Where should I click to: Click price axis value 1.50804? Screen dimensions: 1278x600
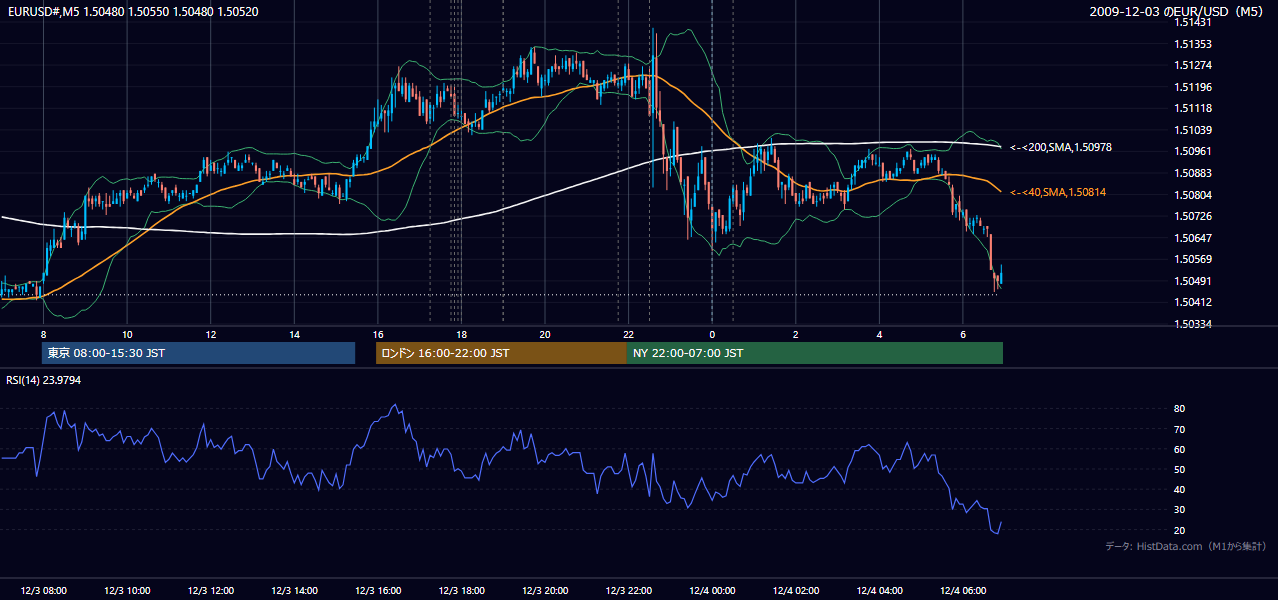tap(1193, 195)
